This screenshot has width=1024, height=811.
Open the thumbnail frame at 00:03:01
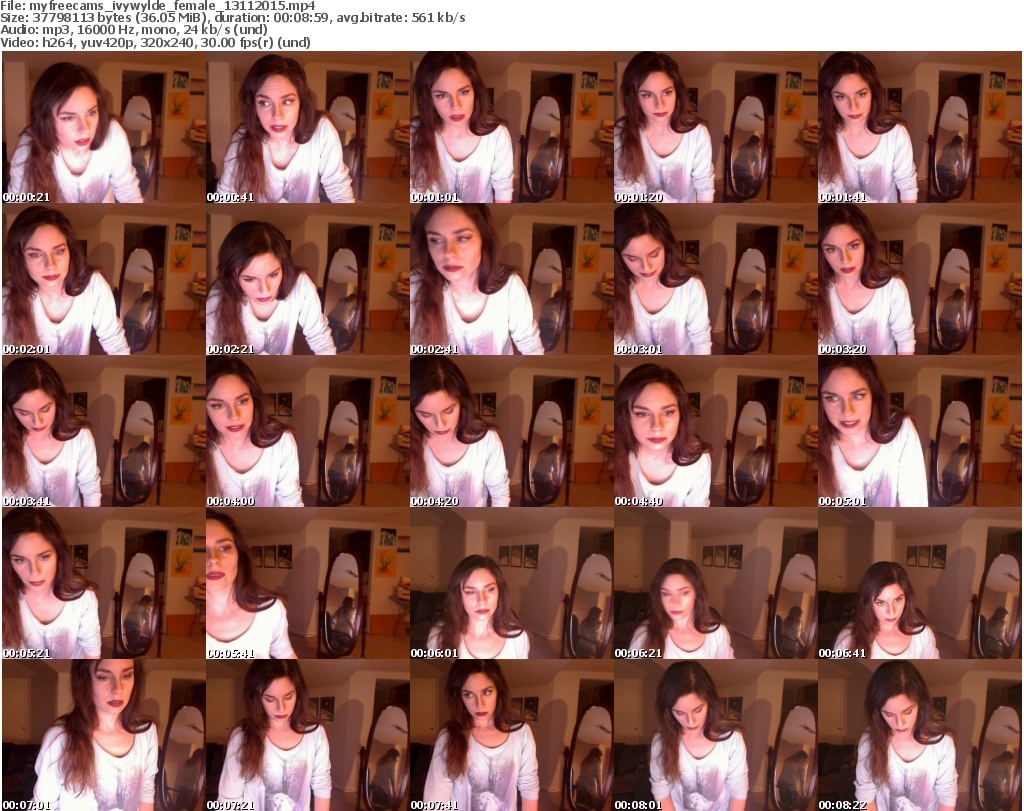[716, 279]
